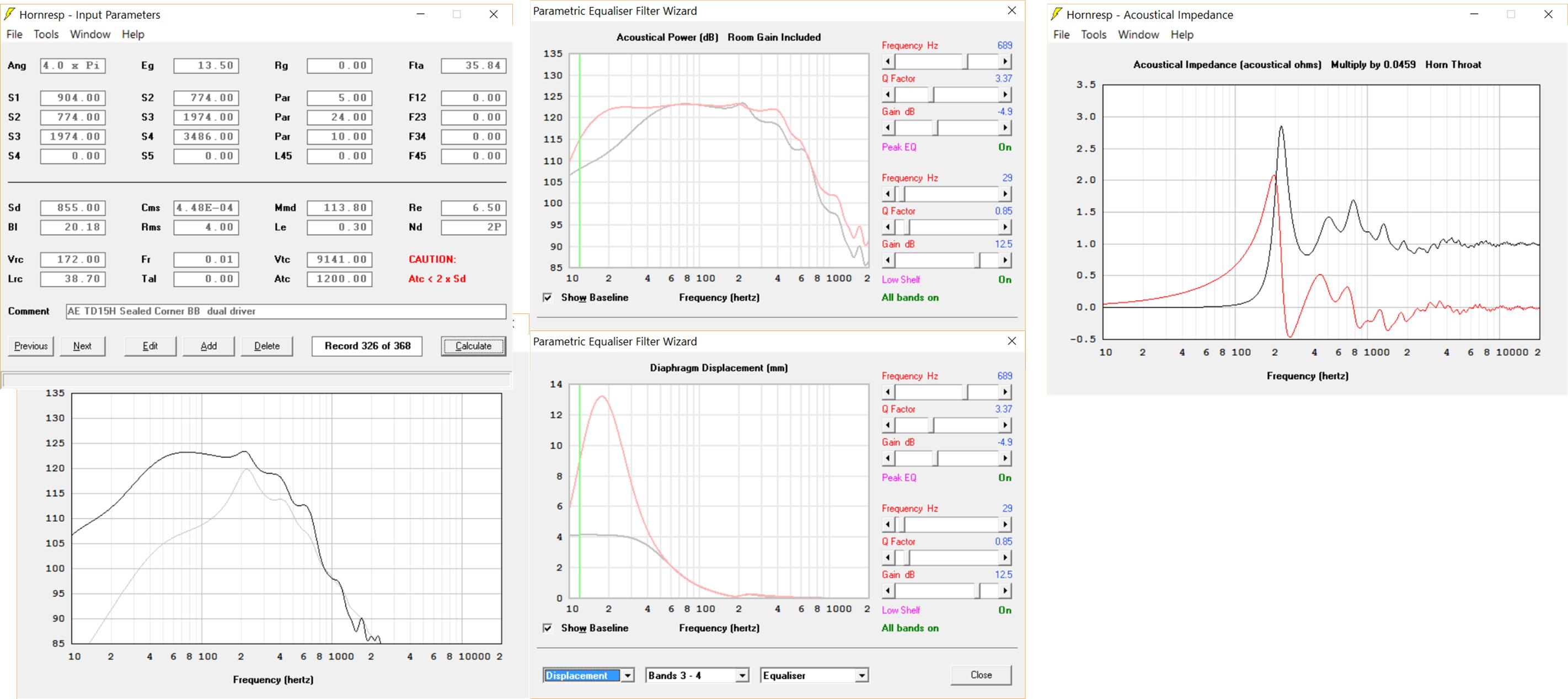The width and height of the screenshot is (1568, 699).
Task: Click right arrow of top wizard Q Factor 0.85 slider
Action: click(1005, 227)
